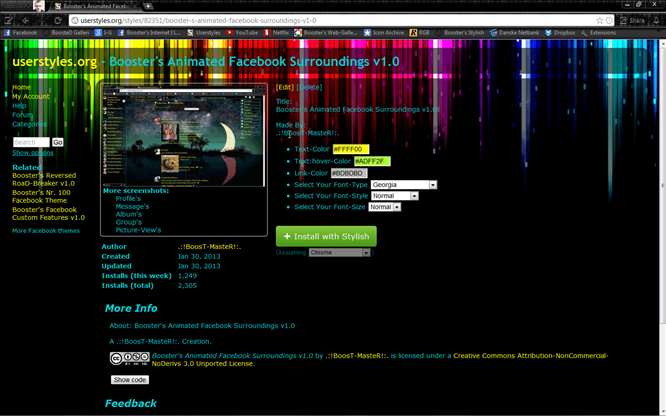Open the YouTube bookmark
666x416 pixels.
click(243, 33)
